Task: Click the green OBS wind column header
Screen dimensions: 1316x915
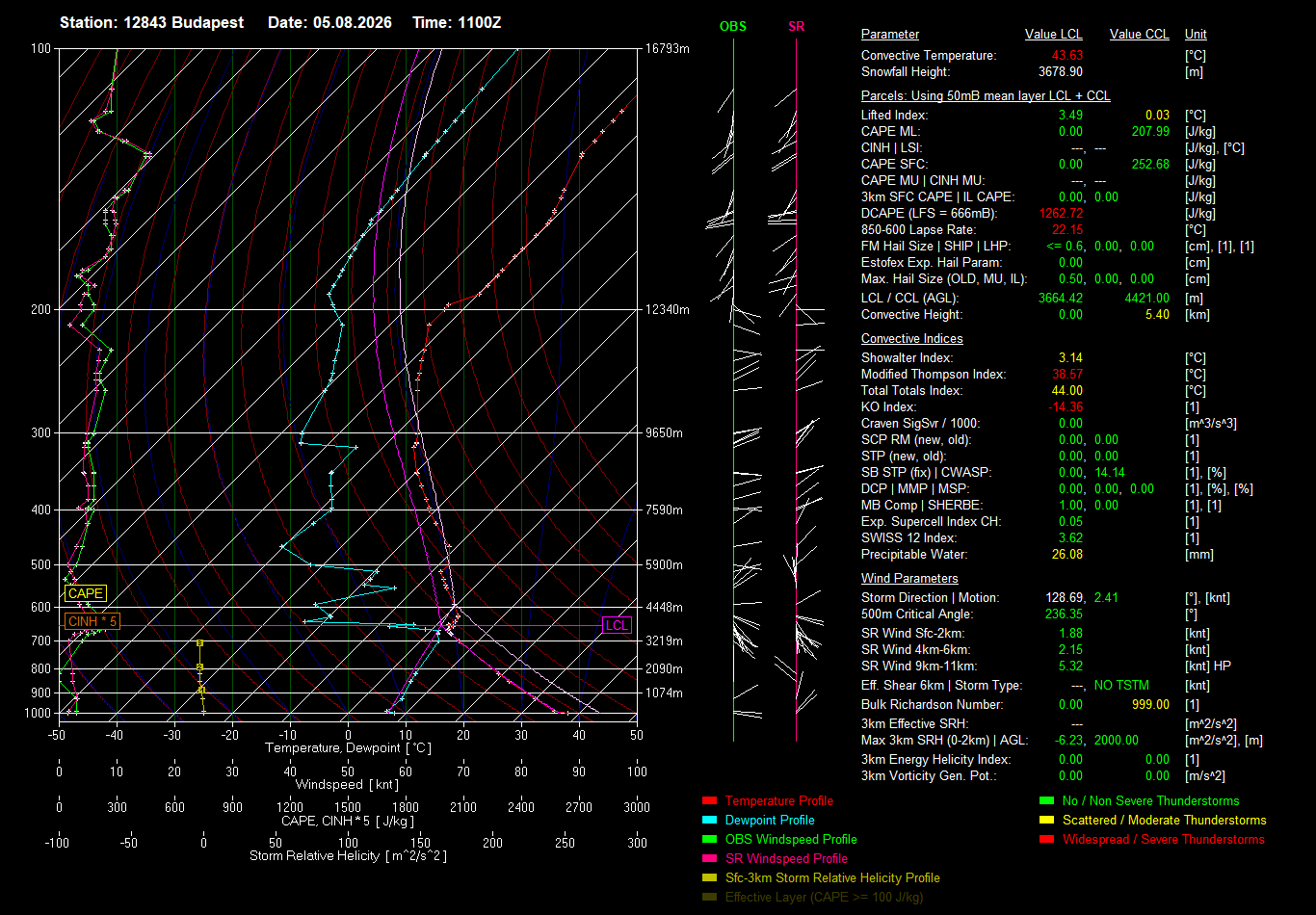Action: pyautogui.click(x=733, y=26)
